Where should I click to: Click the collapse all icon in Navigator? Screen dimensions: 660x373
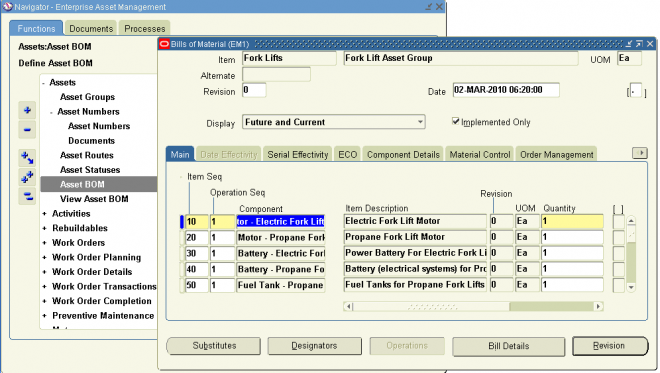click(x=27, y=196)
